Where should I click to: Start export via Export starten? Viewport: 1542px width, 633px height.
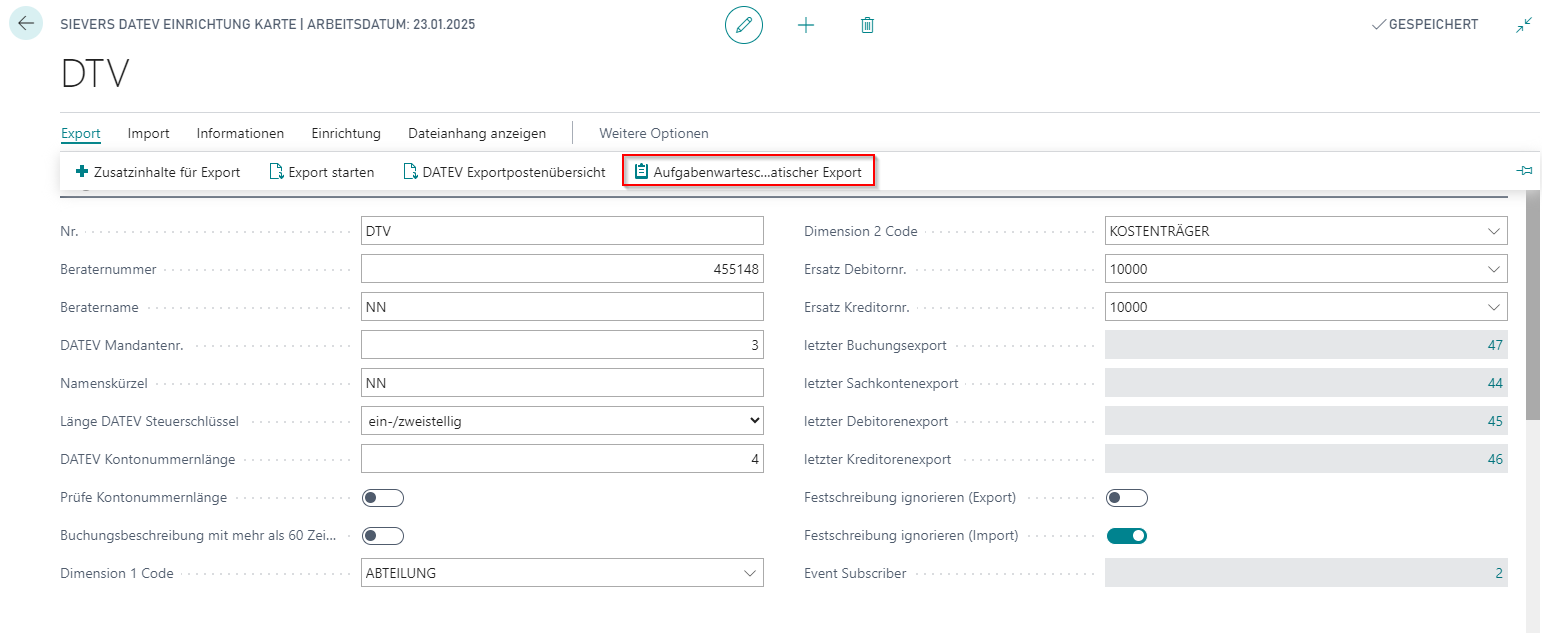click(x=322, y=172)
